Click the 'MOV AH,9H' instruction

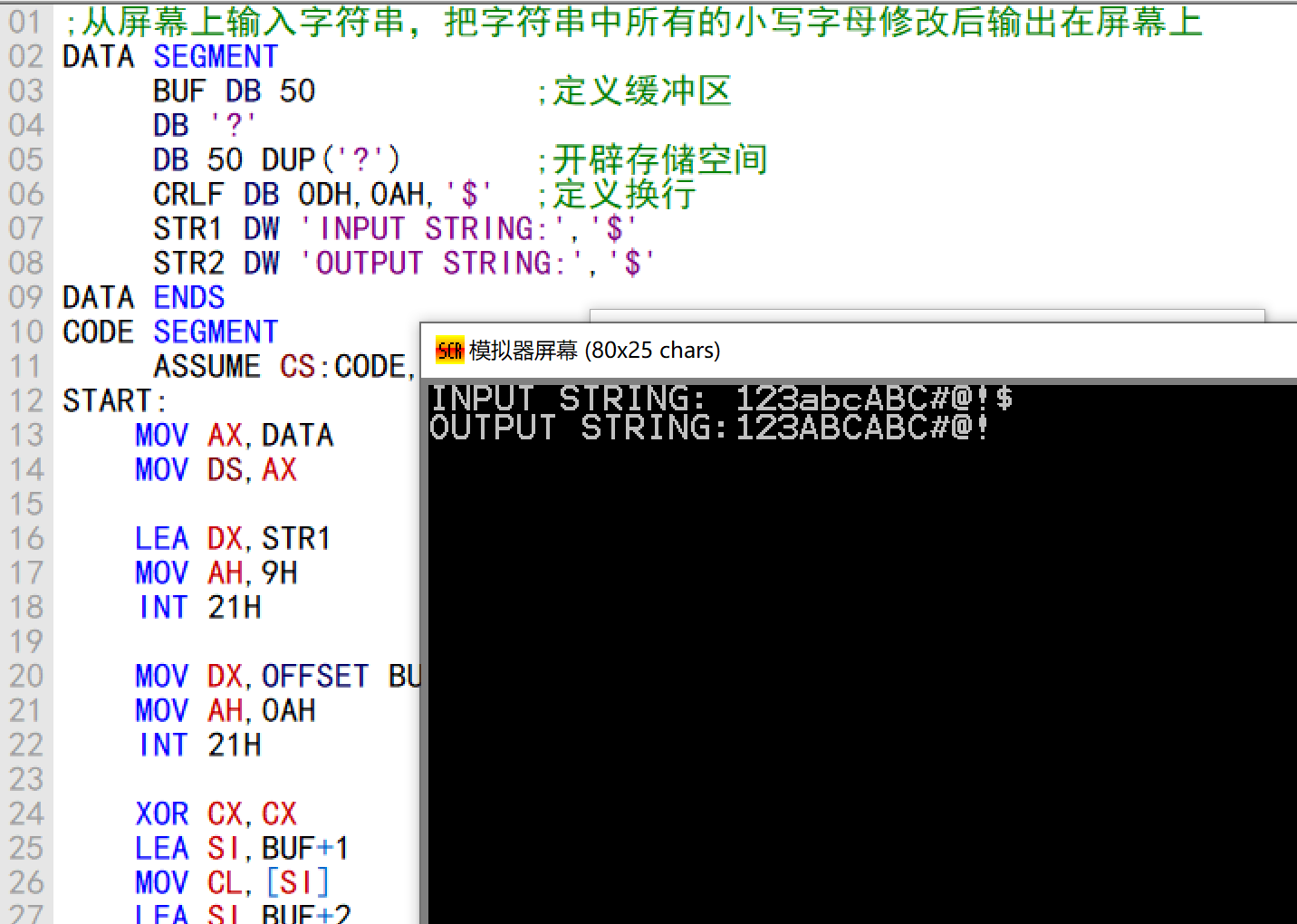point(216,573)
